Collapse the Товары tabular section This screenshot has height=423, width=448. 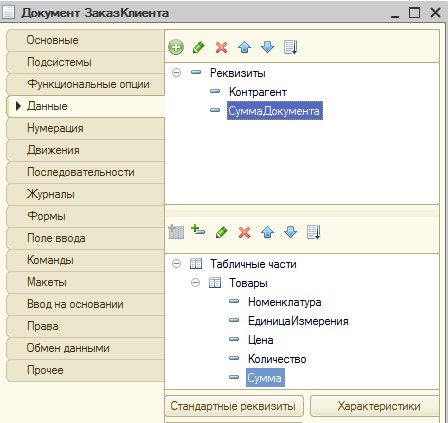195,283
